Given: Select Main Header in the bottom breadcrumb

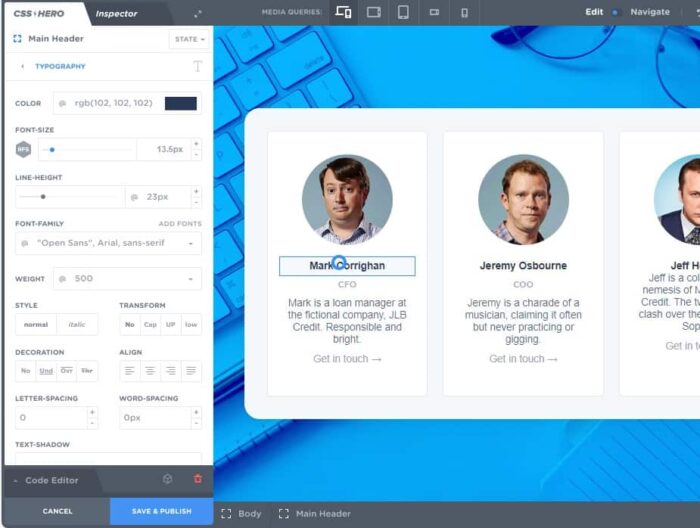Looking at the screenshot, I should tap(315, 514).
